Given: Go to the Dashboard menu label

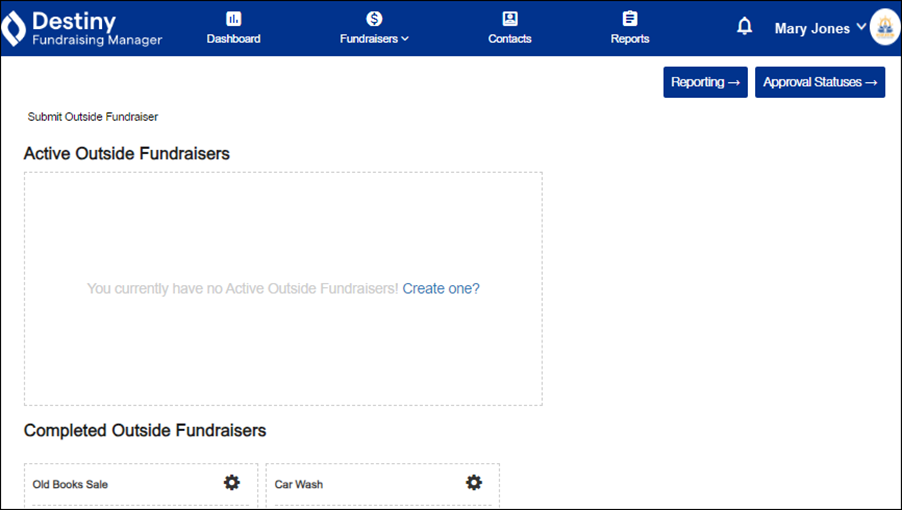Looking at the screenshot, I should point(234,39).
